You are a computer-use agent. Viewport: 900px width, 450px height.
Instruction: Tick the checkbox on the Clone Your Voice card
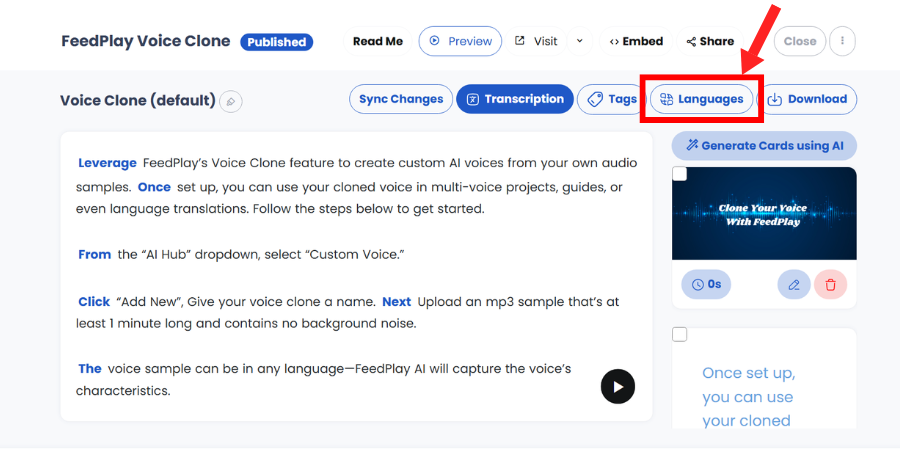click(x=680, y=173)
